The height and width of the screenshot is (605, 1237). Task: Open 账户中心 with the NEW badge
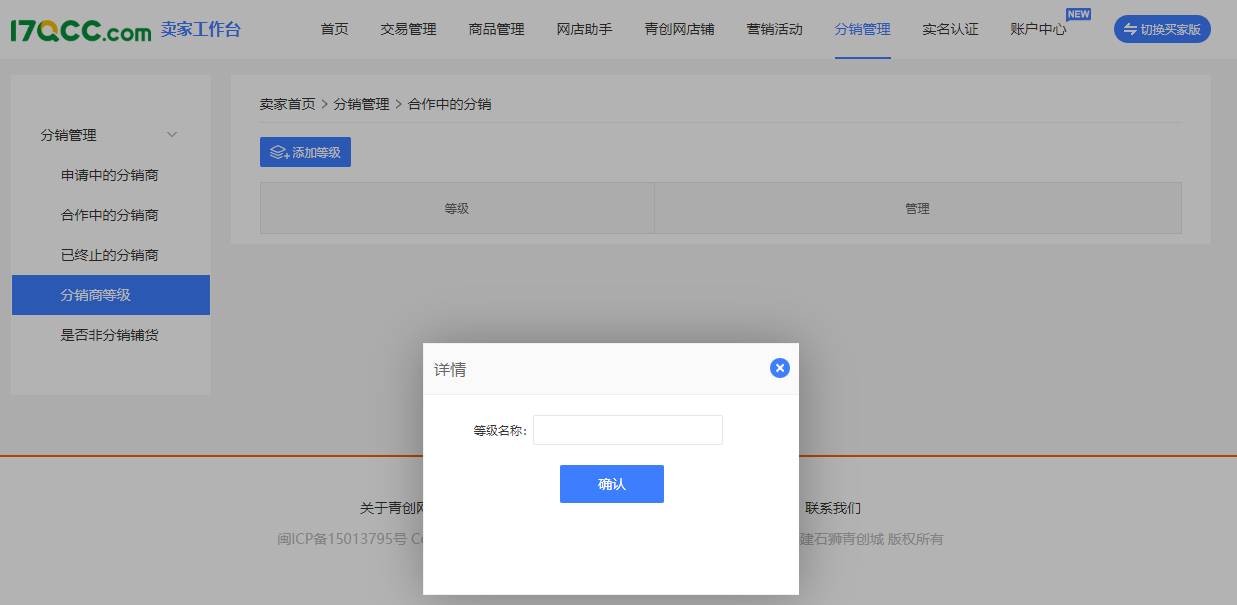point(1038,29)
